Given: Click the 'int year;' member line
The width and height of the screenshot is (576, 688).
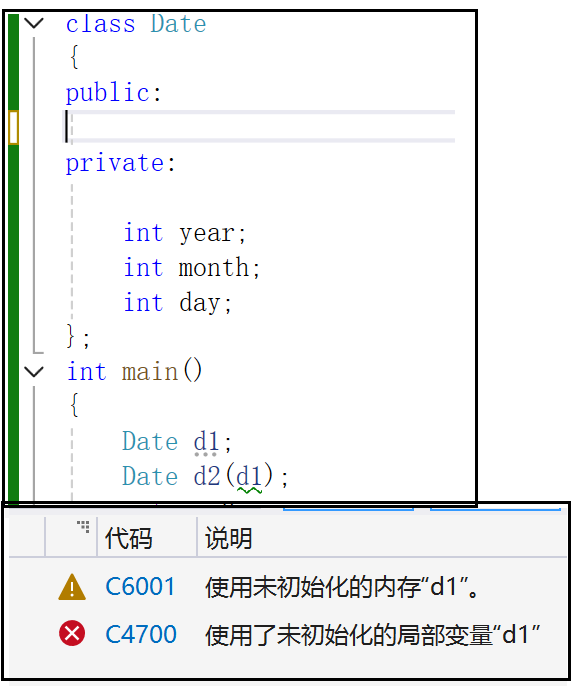Looking at the screenshot, I should pyautogui.click(x=185, y=233).
